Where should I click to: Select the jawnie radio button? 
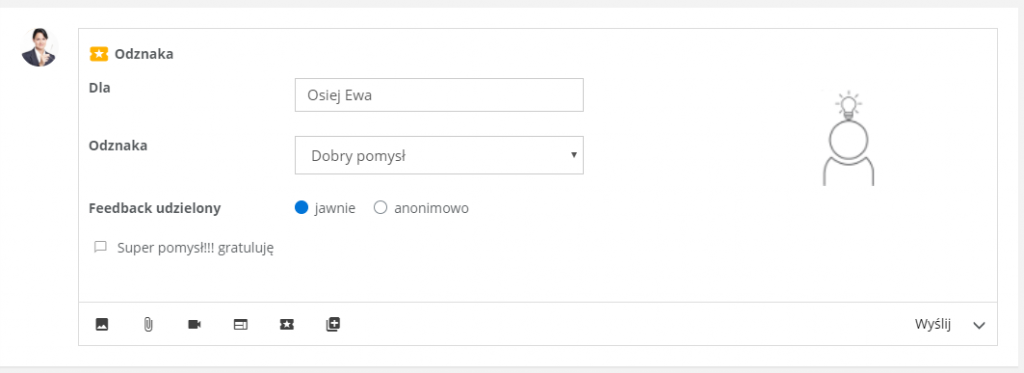coord(301,208)
